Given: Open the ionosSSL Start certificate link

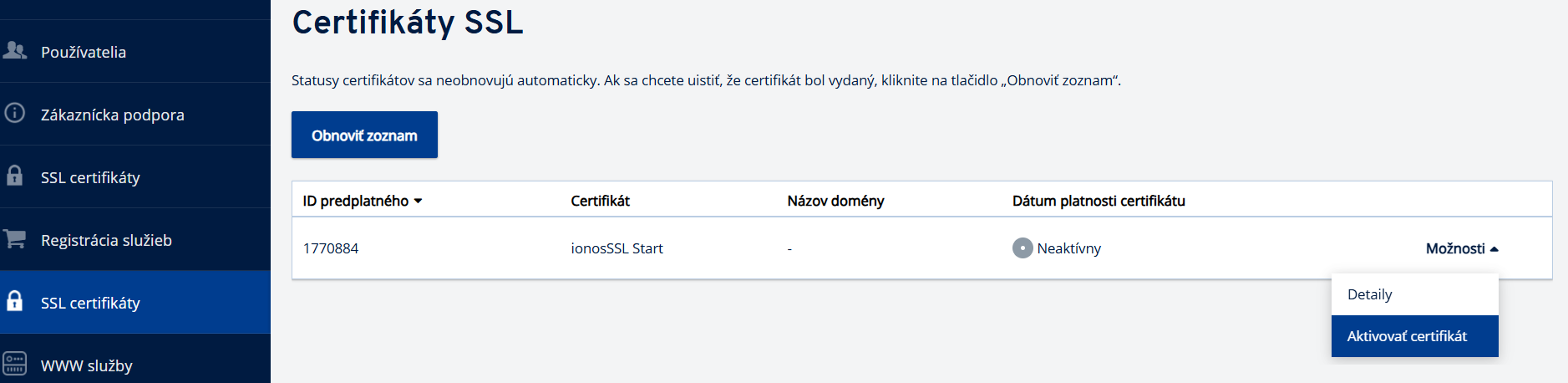Looking at the screenshot, I should click(617, 248).
